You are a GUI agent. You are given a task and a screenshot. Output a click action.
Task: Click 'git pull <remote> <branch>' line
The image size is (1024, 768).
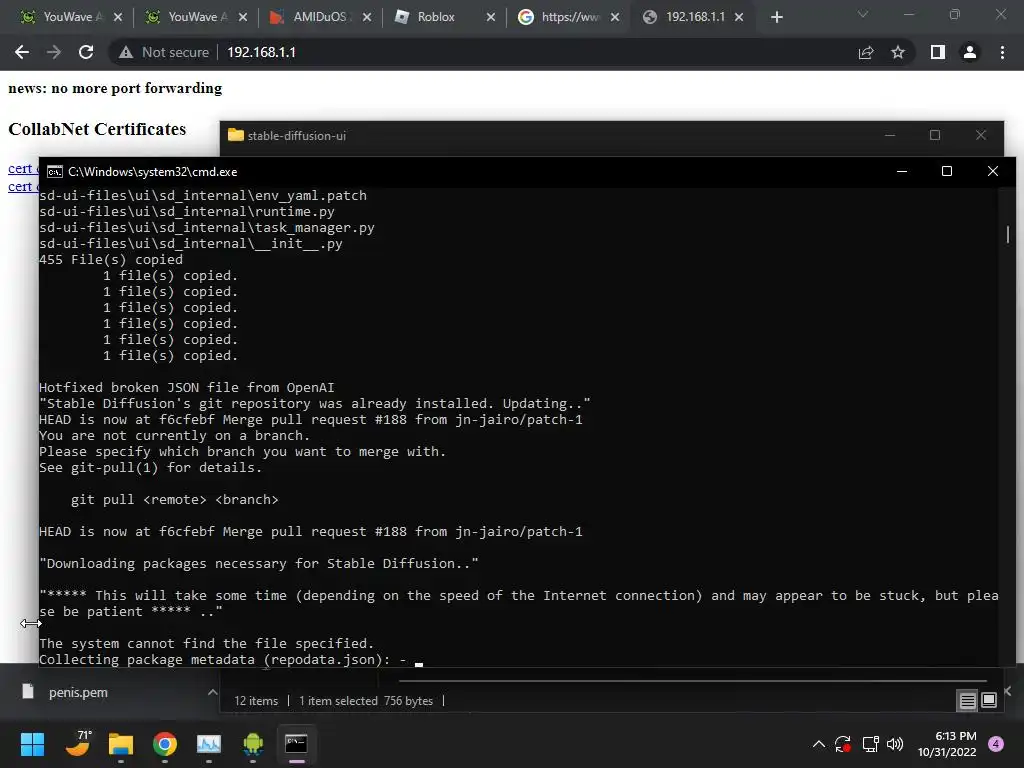[174, 500]
